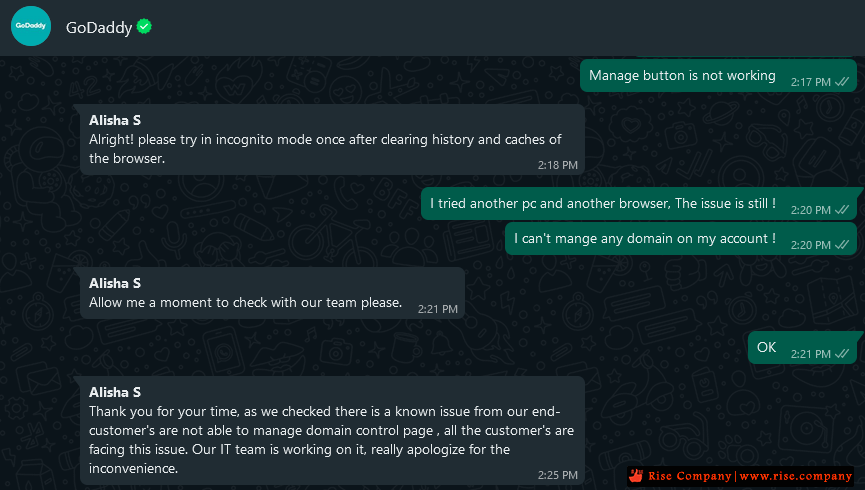Click Alisha S name on incognito mode message
Image resolution: width=865 pixels, height=490 pixels.
(115, 120)
